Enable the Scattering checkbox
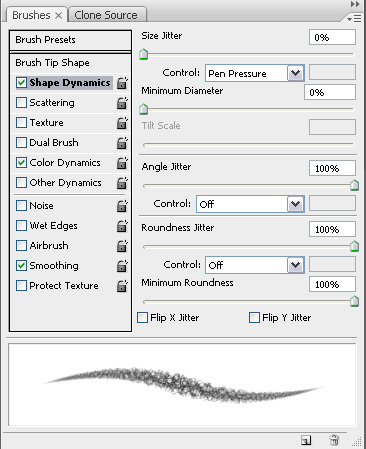The height and width of the screenshot is (449, 366). (21, 103)
